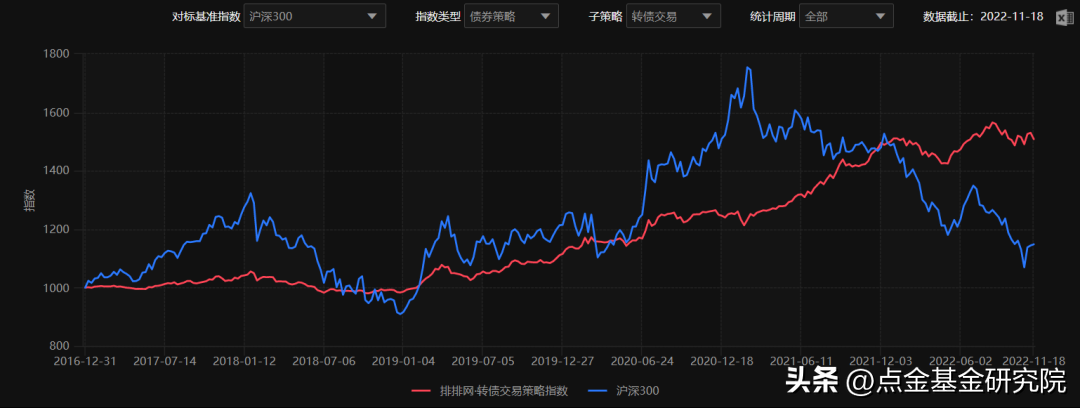
Task: Click the 2020-12-18 x-axis date
Action: [721, 360]
